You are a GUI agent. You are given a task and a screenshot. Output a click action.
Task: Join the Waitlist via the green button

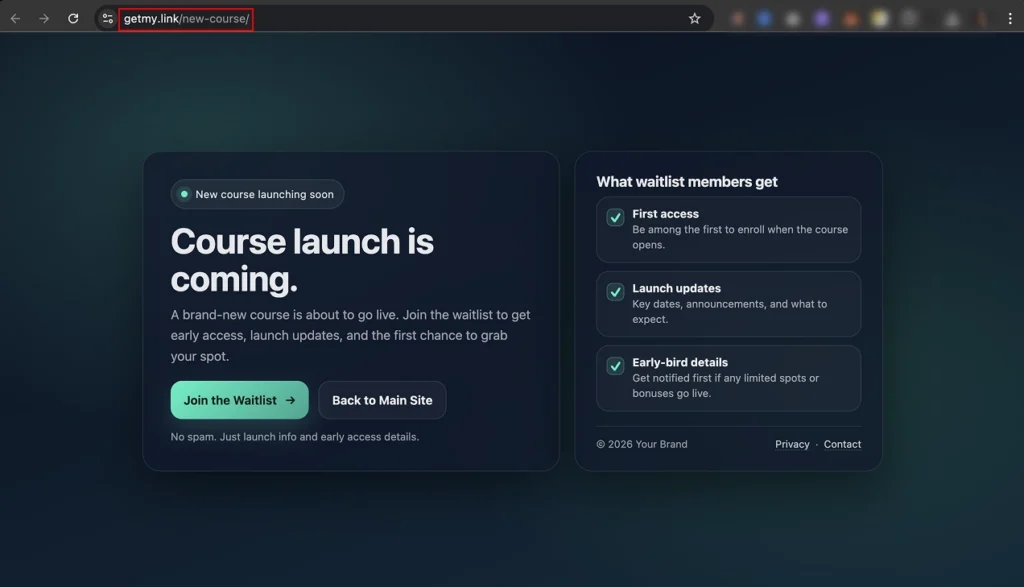[x=239, y=400]
